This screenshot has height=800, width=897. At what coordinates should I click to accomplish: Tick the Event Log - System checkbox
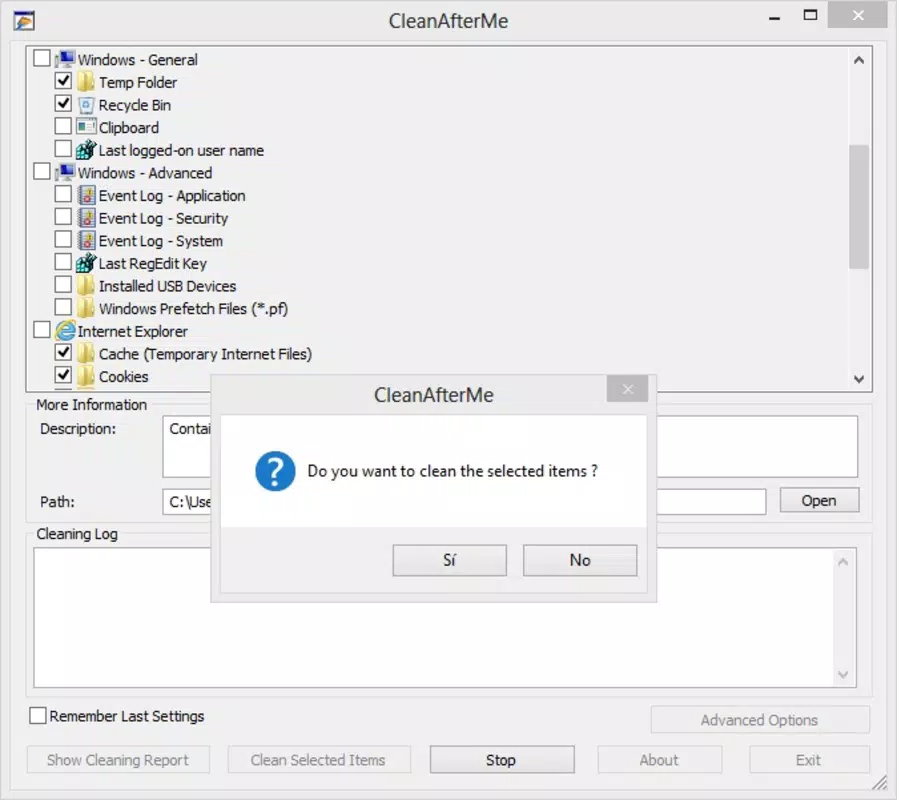tap(63, 239)
